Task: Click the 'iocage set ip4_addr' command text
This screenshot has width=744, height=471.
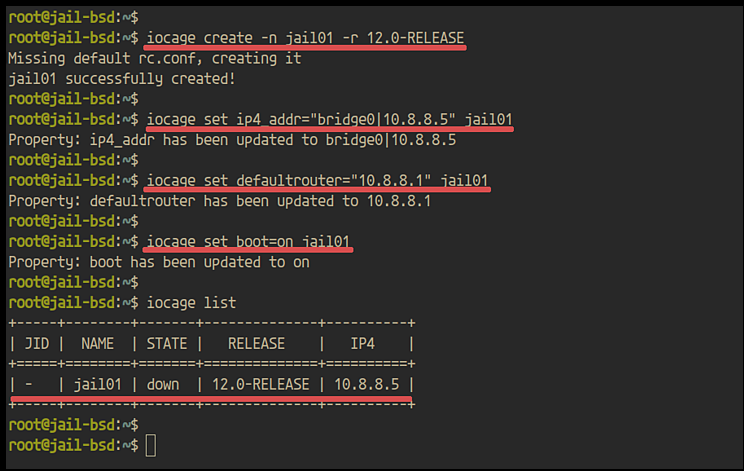Action: 329,120
